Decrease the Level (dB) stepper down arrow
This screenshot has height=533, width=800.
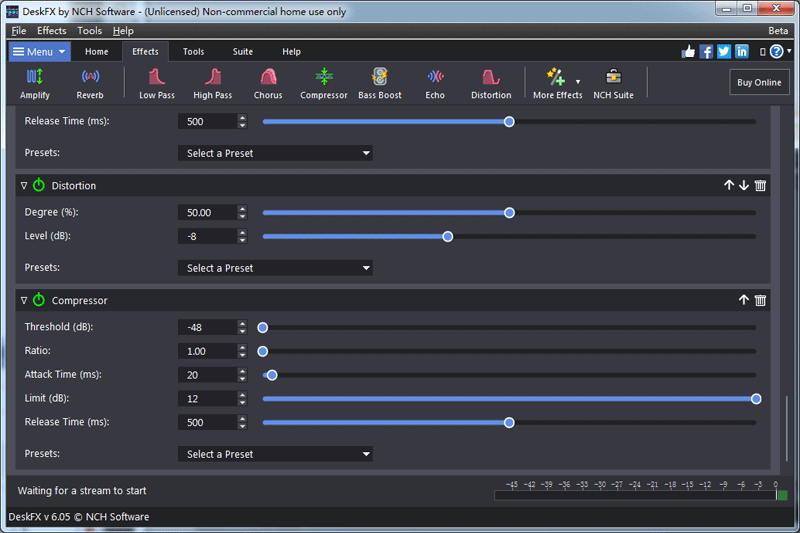coord(242,241)
